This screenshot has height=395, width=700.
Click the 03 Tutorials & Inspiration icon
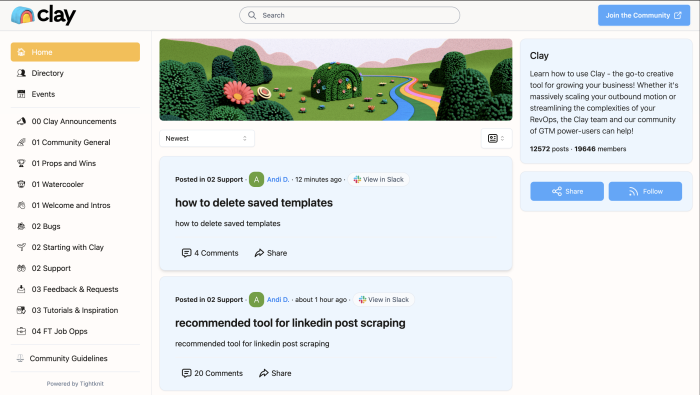pos(21,310)
